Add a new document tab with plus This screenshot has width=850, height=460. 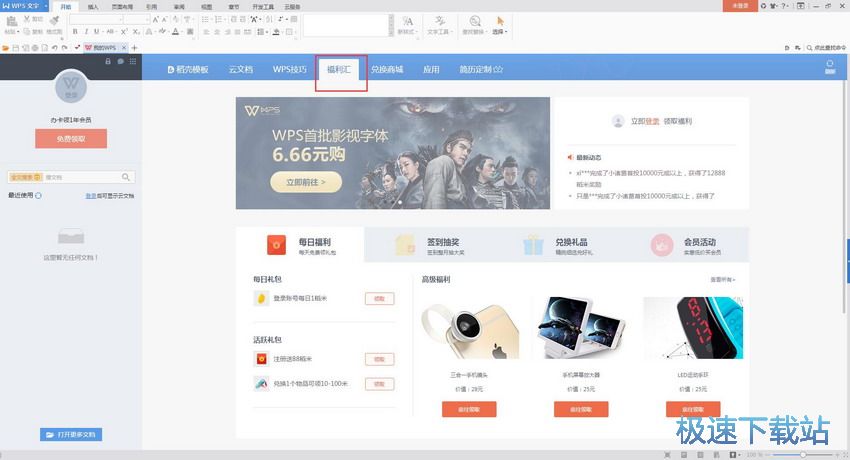coord(134,48)
